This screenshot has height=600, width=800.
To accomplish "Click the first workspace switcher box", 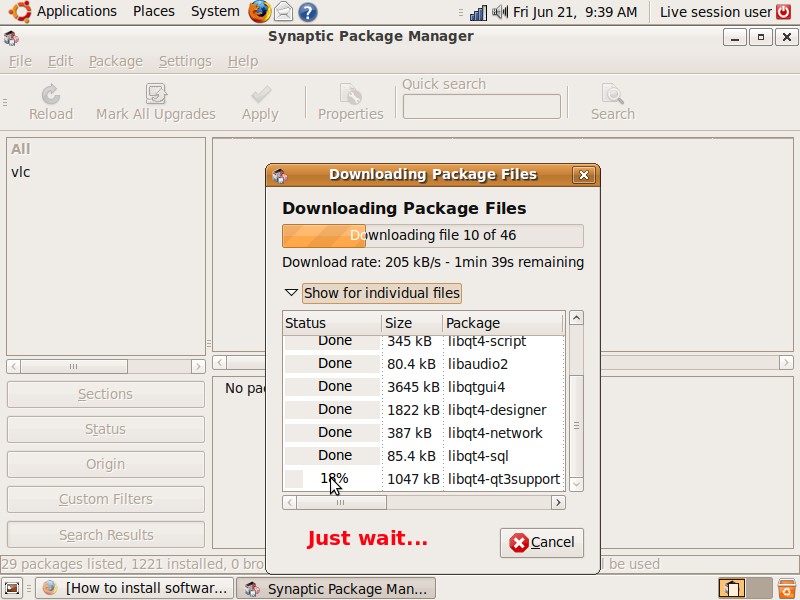I will [732, 588].
